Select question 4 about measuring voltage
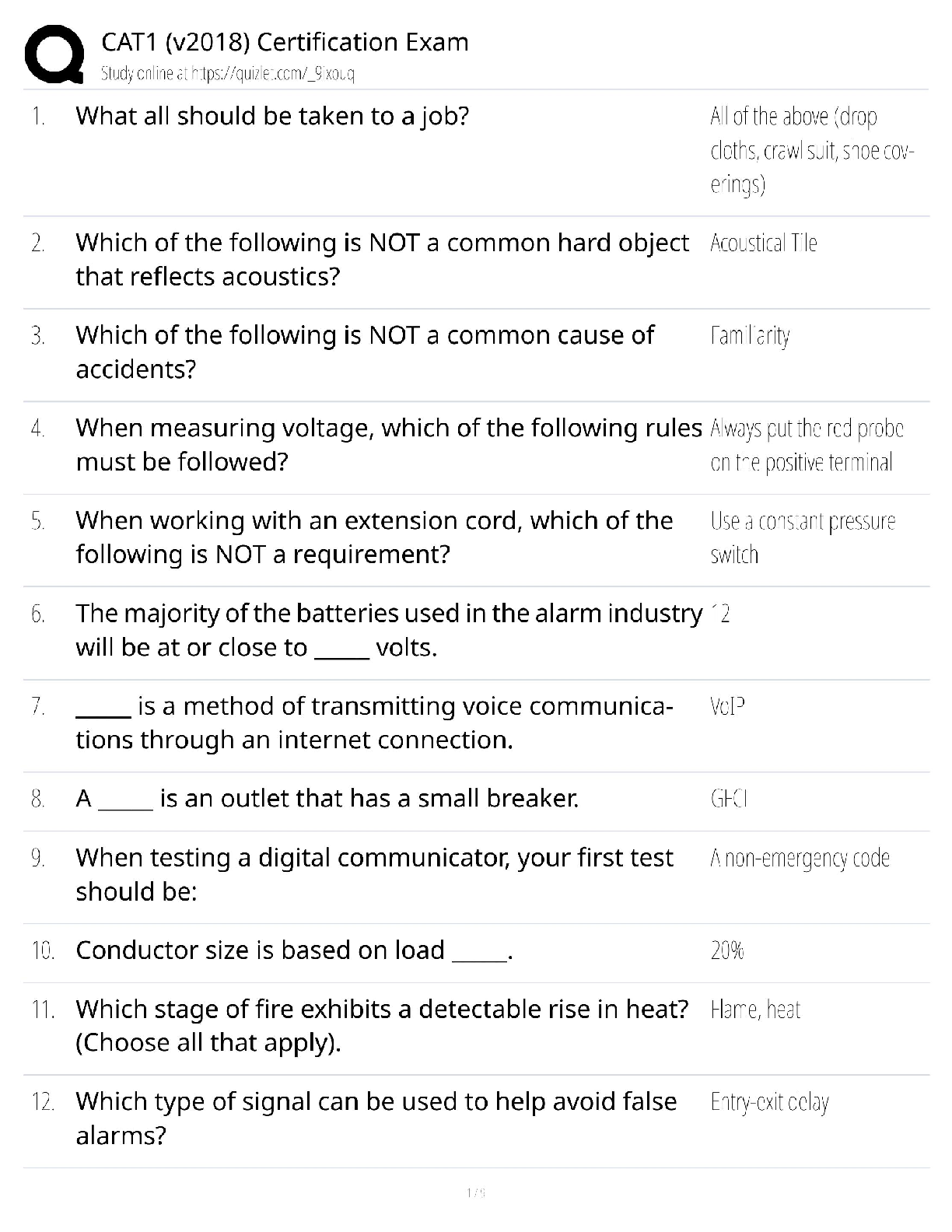 [388, 445]
